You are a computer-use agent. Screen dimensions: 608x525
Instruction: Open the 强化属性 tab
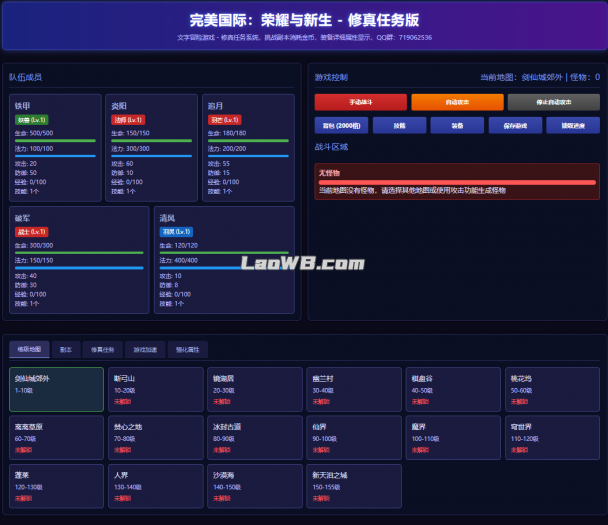click(188, 350)
